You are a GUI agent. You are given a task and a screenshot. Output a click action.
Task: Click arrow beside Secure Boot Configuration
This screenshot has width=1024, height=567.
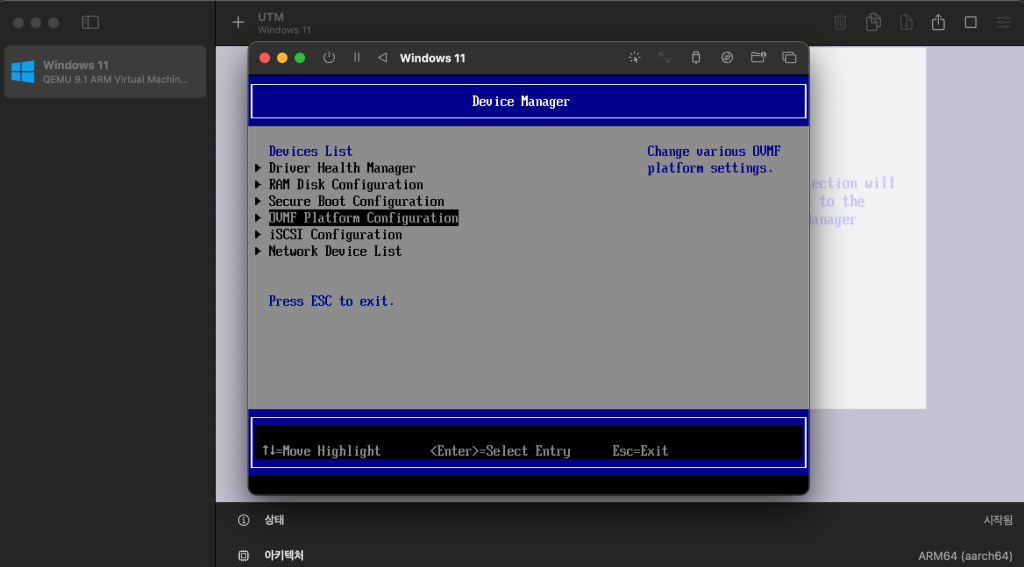point(259,201)
